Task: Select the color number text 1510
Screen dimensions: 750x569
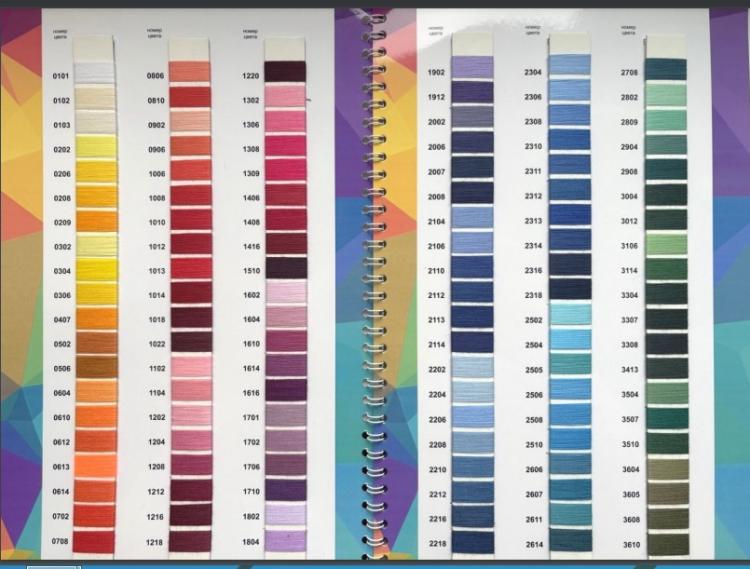Action: pos(252,271)
